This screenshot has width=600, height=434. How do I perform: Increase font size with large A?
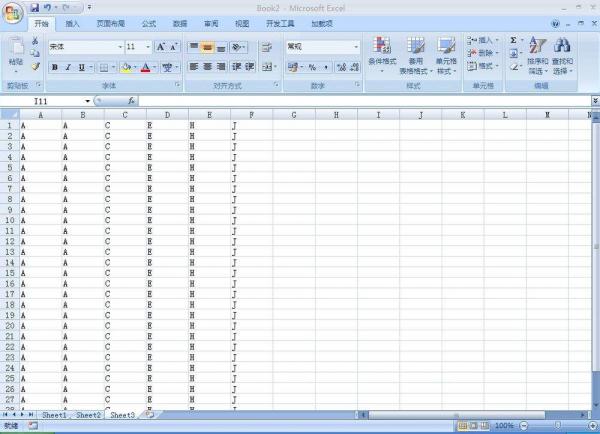[x=161, y=47]
